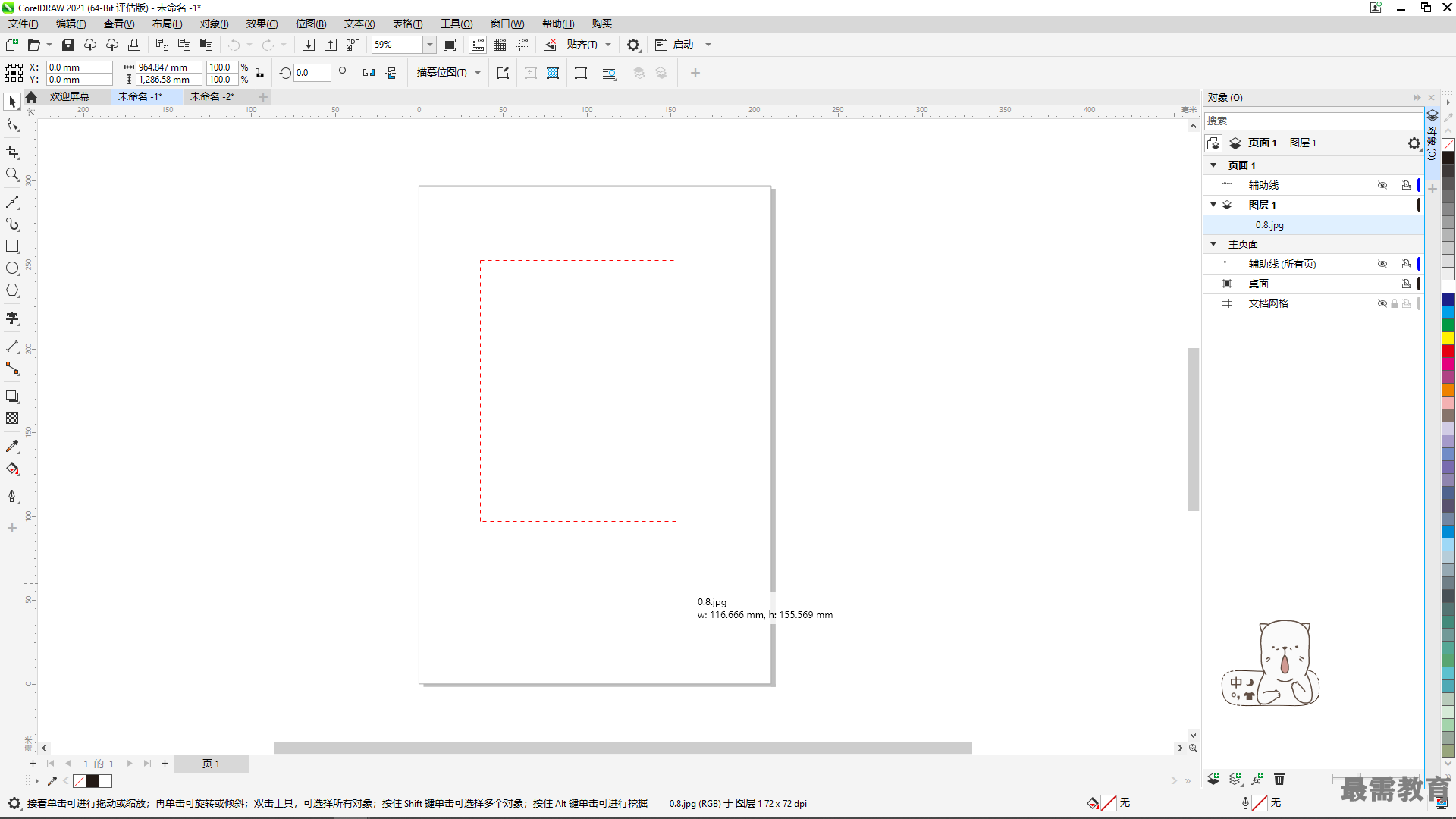Open the 效果 menu

click(262, 24)
